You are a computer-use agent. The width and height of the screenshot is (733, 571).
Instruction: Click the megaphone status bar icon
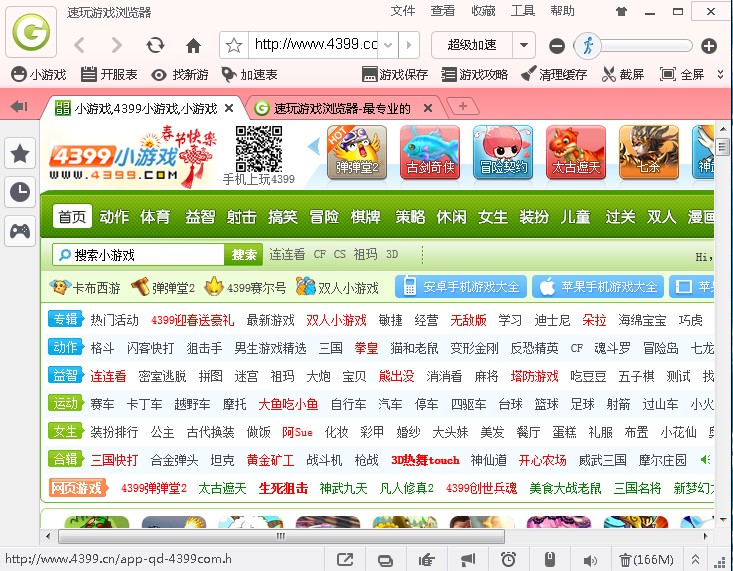(468, 559)
